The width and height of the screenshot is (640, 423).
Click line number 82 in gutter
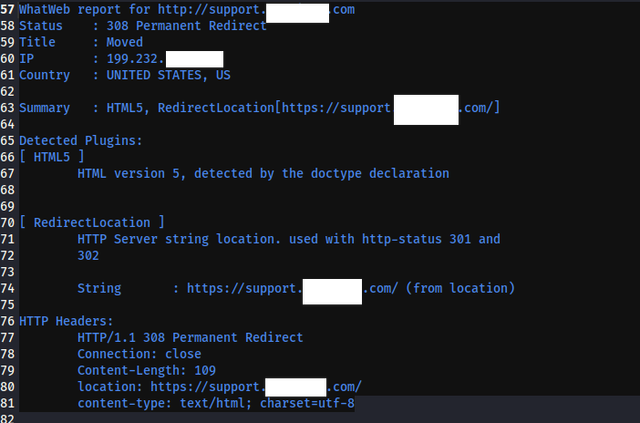8,420
